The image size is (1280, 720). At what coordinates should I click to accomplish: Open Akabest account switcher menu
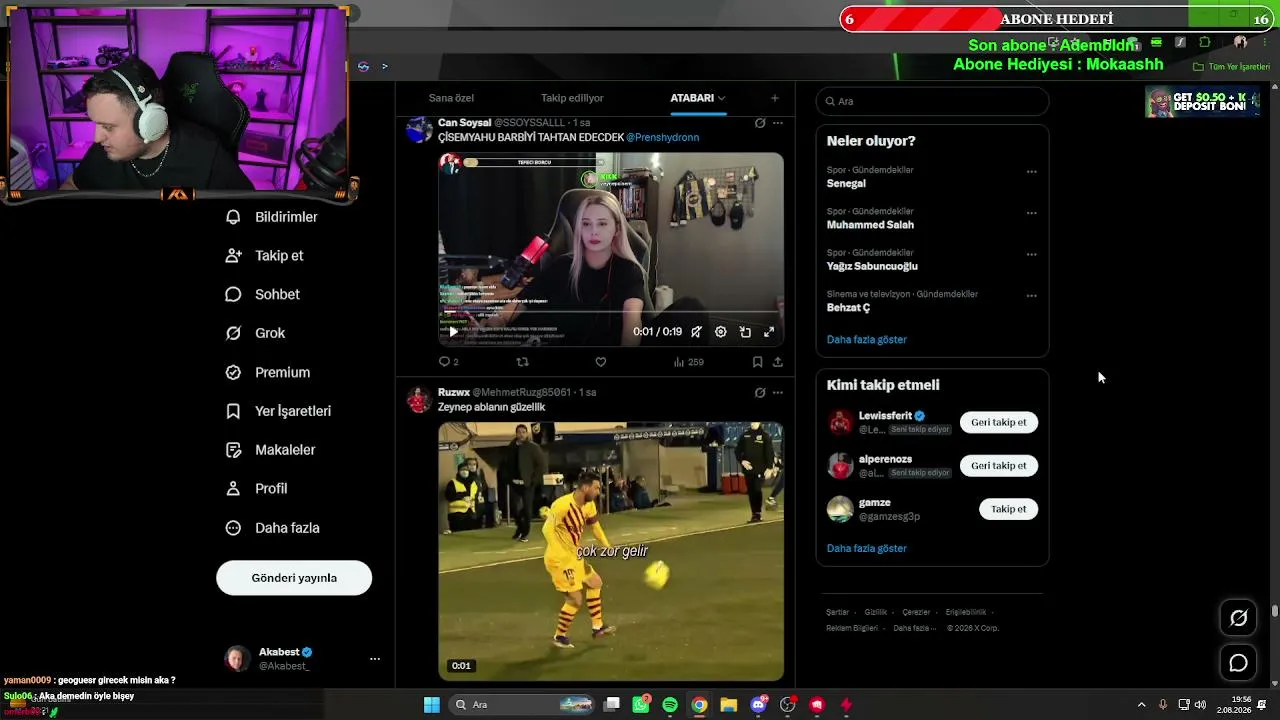point(375,659)
